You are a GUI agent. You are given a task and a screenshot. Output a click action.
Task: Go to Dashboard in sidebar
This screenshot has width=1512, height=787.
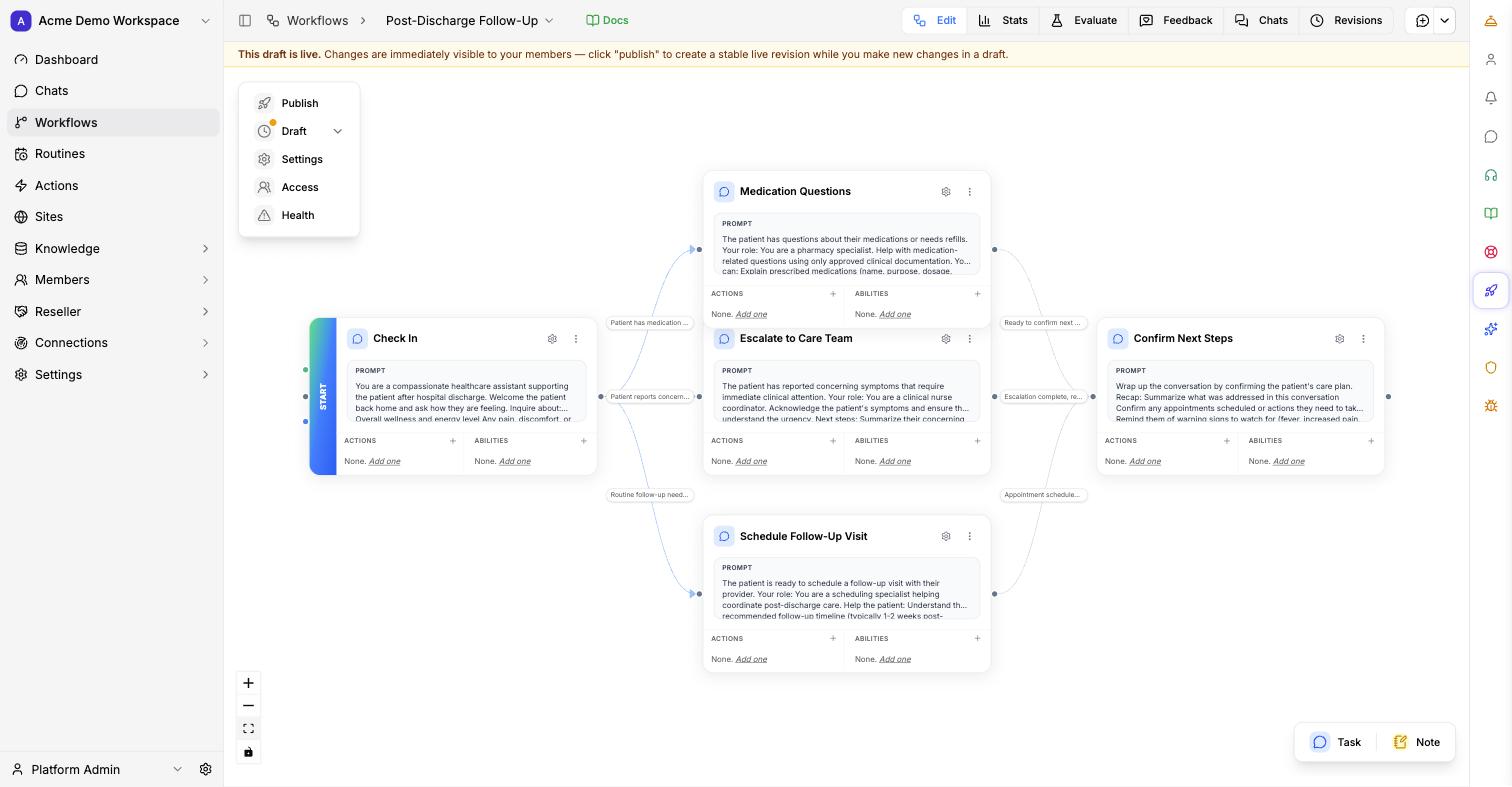(x=113, y=60)
